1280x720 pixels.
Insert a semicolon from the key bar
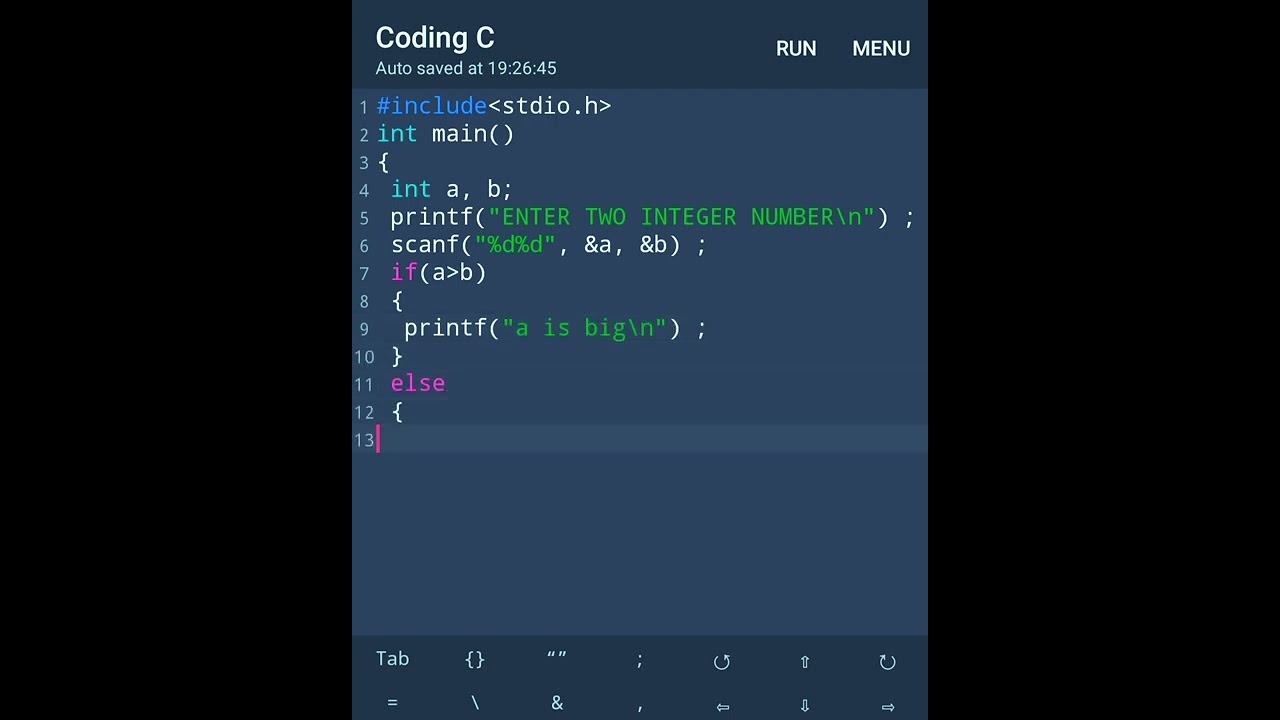[640, 660]
